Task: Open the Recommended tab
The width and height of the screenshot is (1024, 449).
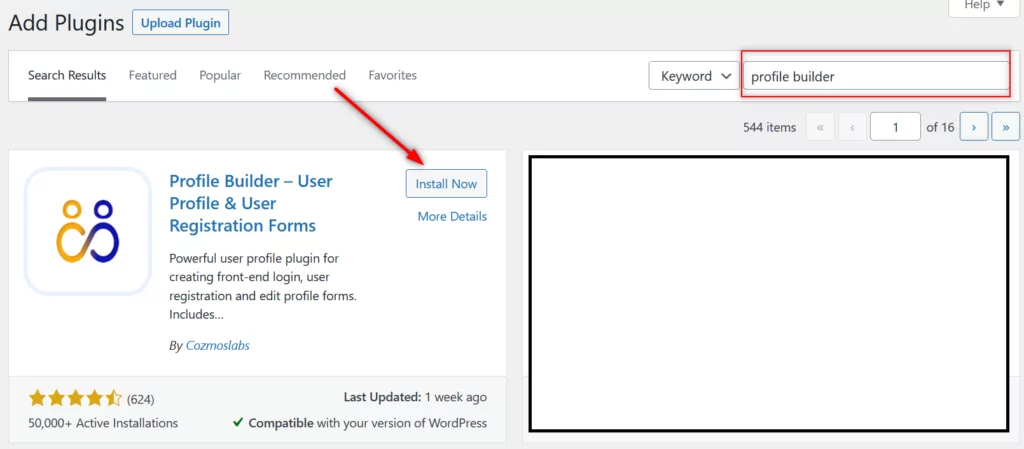Action: pos(304,76)
